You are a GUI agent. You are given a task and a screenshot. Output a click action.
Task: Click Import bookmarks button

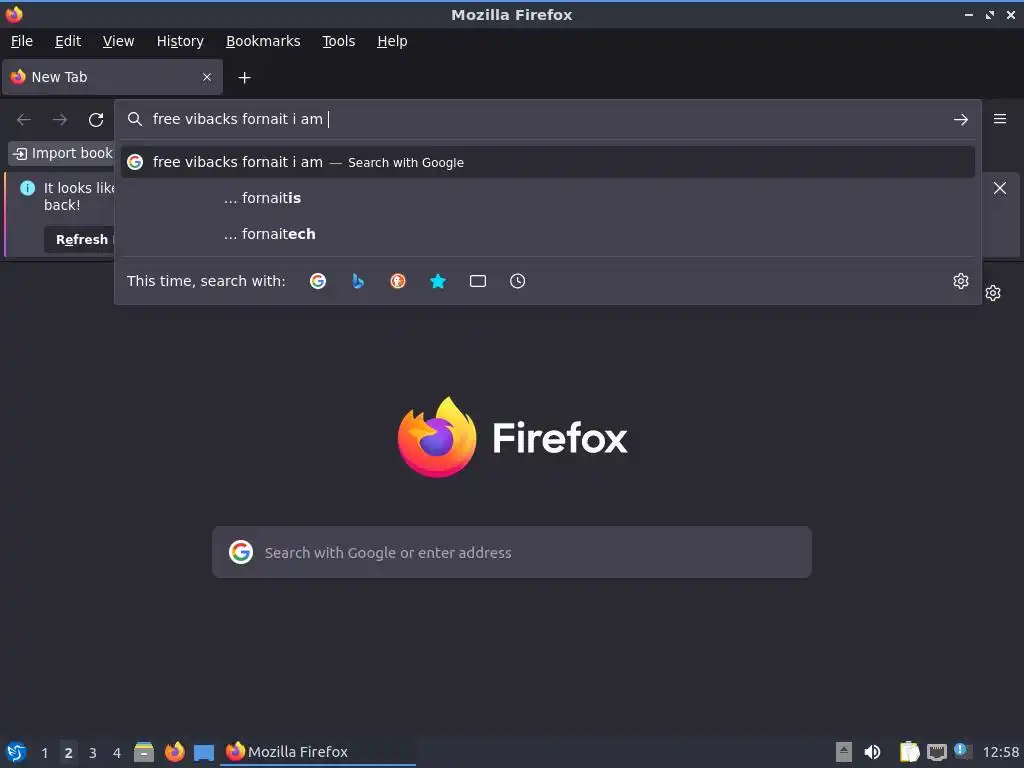coord(63,153)
